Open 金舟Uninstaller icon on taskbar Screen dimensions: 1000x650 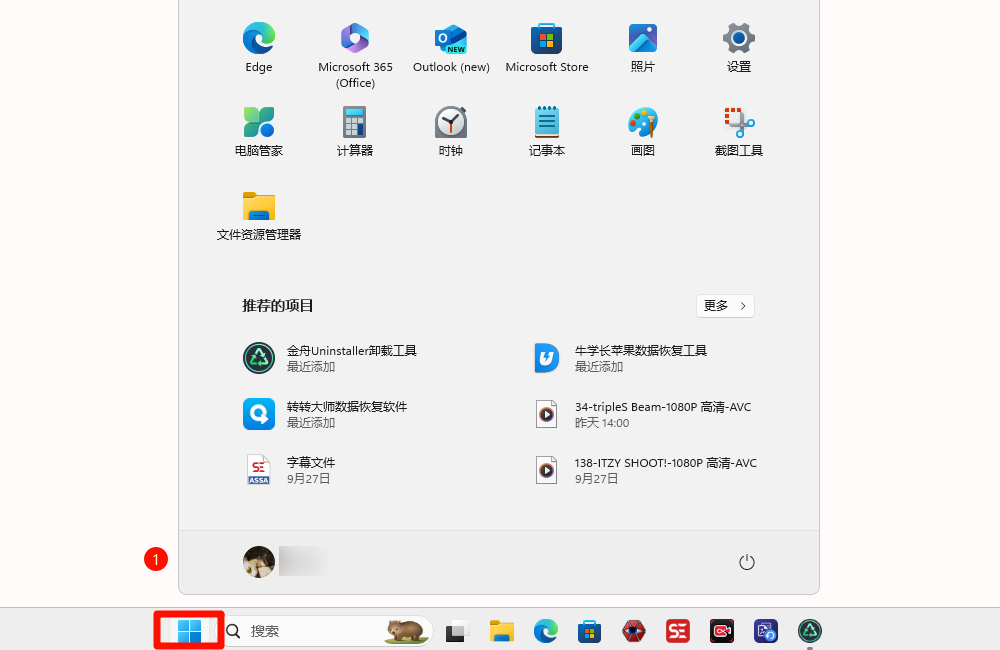pyautogui.click(x=810, y=631)
